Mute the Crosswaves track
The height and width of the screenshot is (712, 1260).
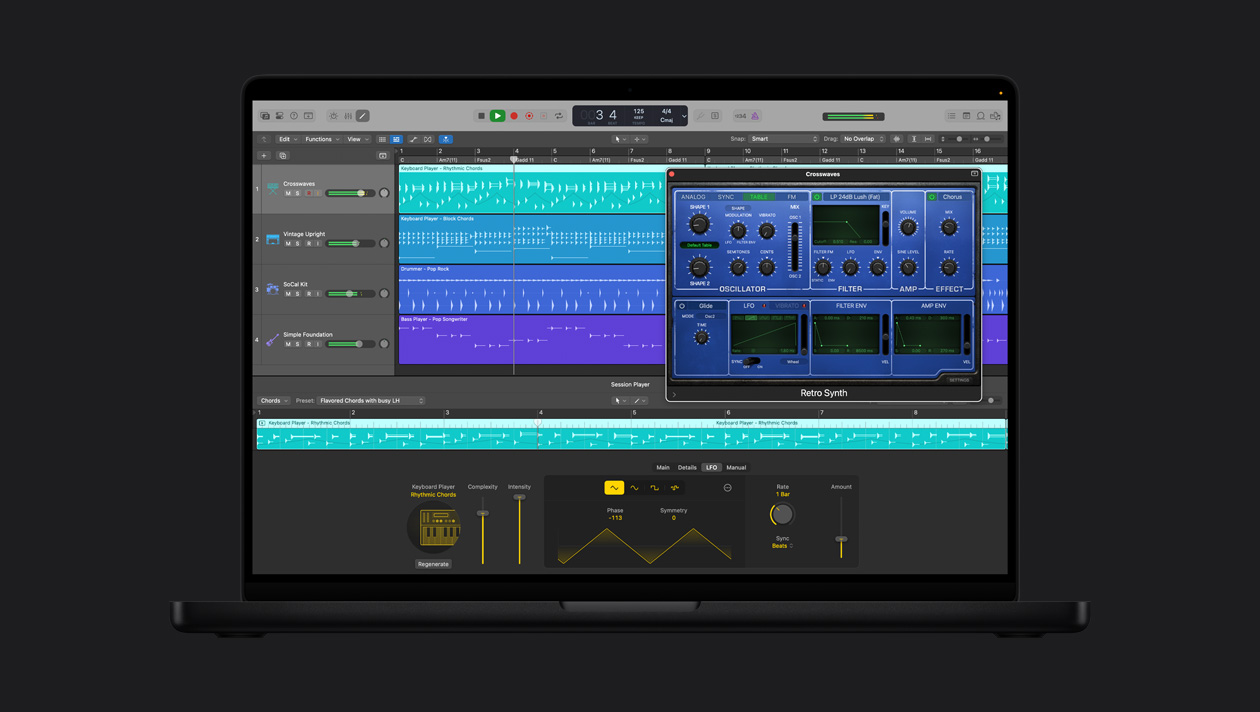coord(289,193)
